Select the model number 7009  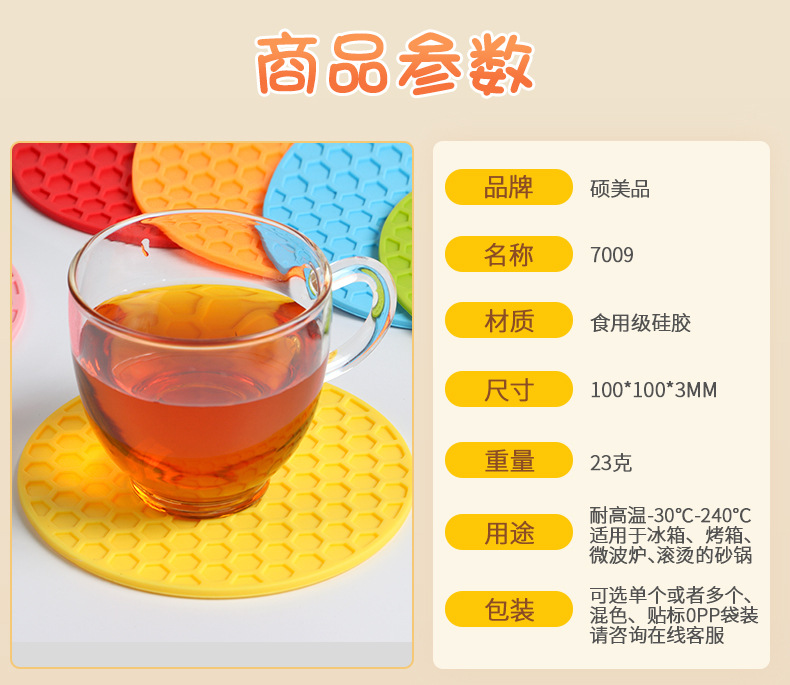click(x=612, y=255)
